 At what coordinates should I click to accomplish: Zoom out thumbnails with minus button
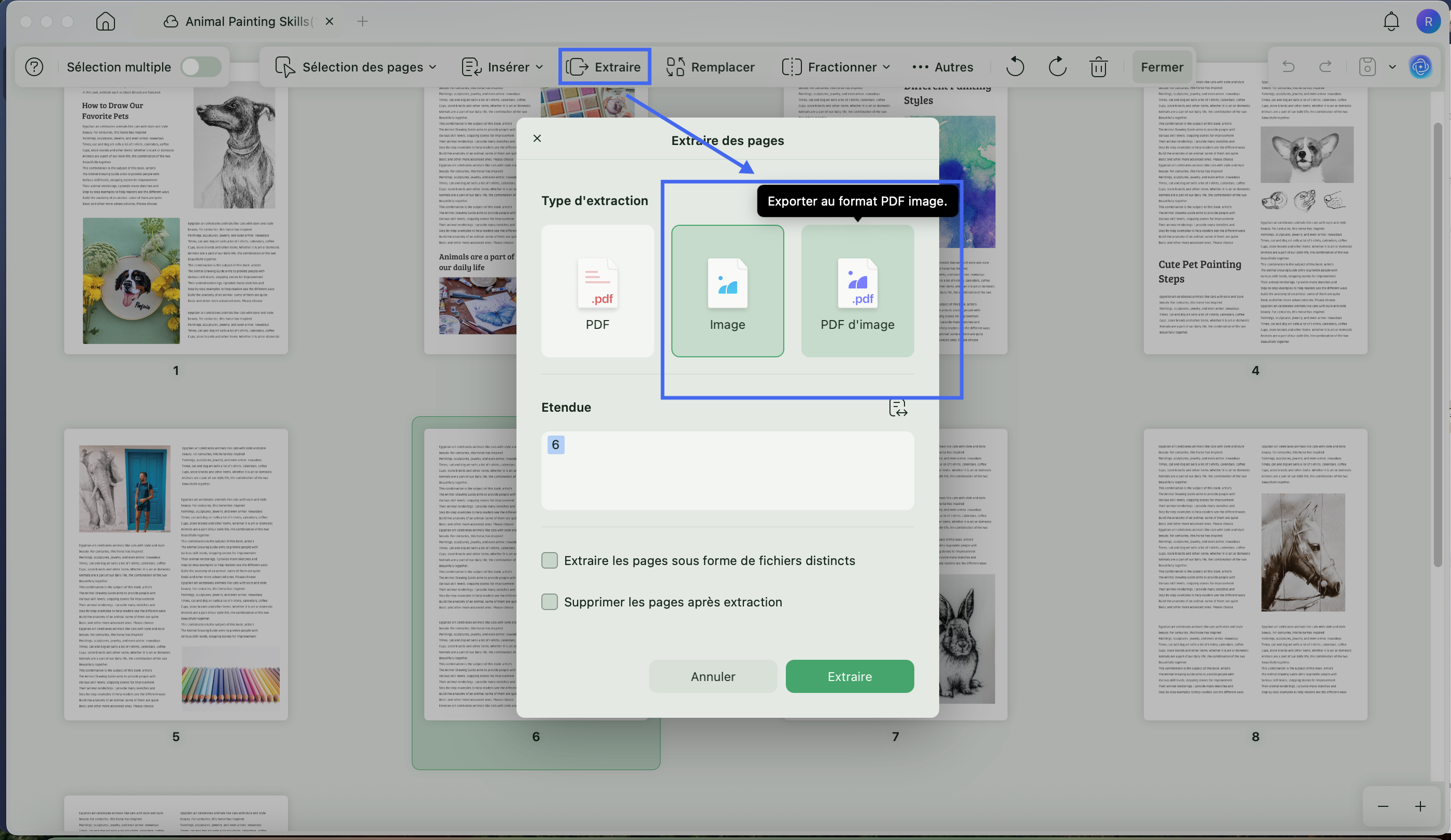[1383, 806]
